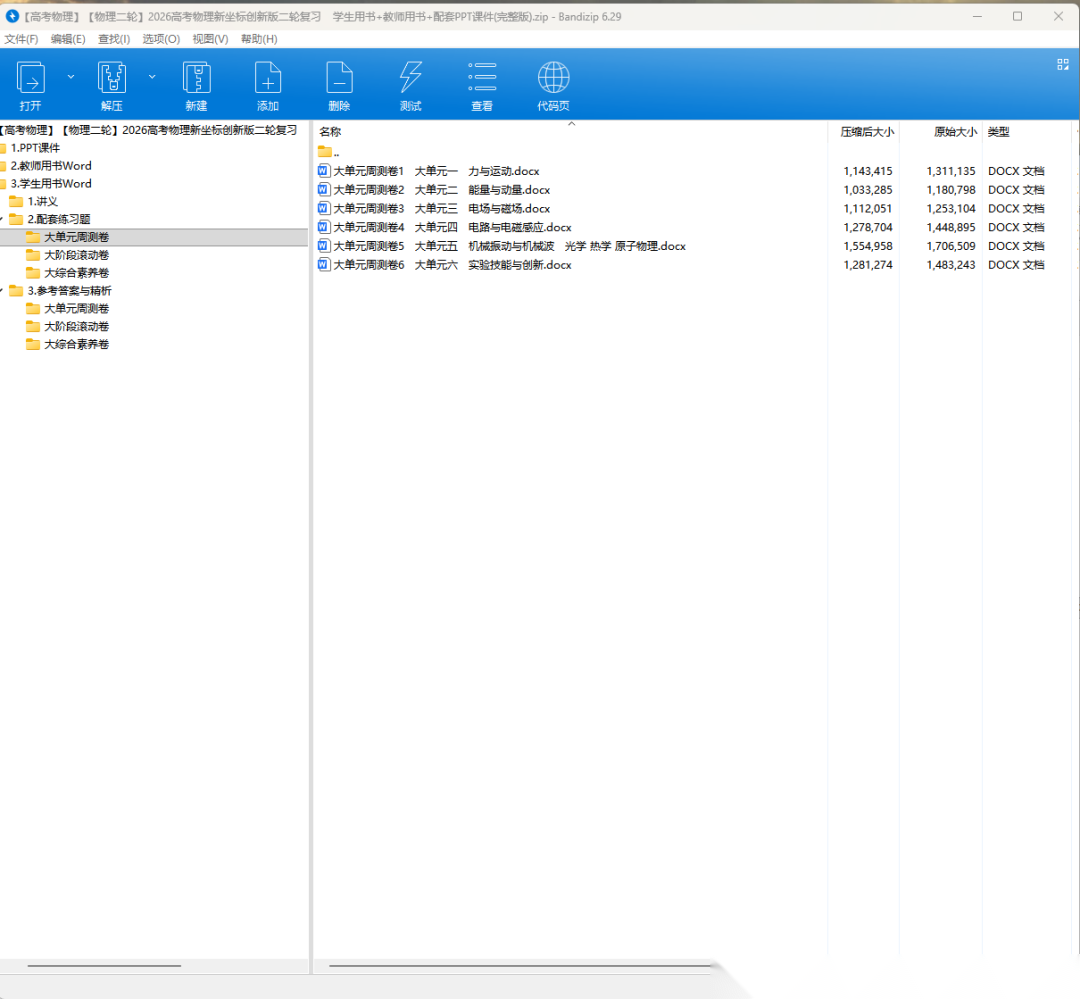Image resolution: width=1080 pixels, height=999 pixels.
Task: Click the Add (添加) files icon
Action: (x=268, y=79)
